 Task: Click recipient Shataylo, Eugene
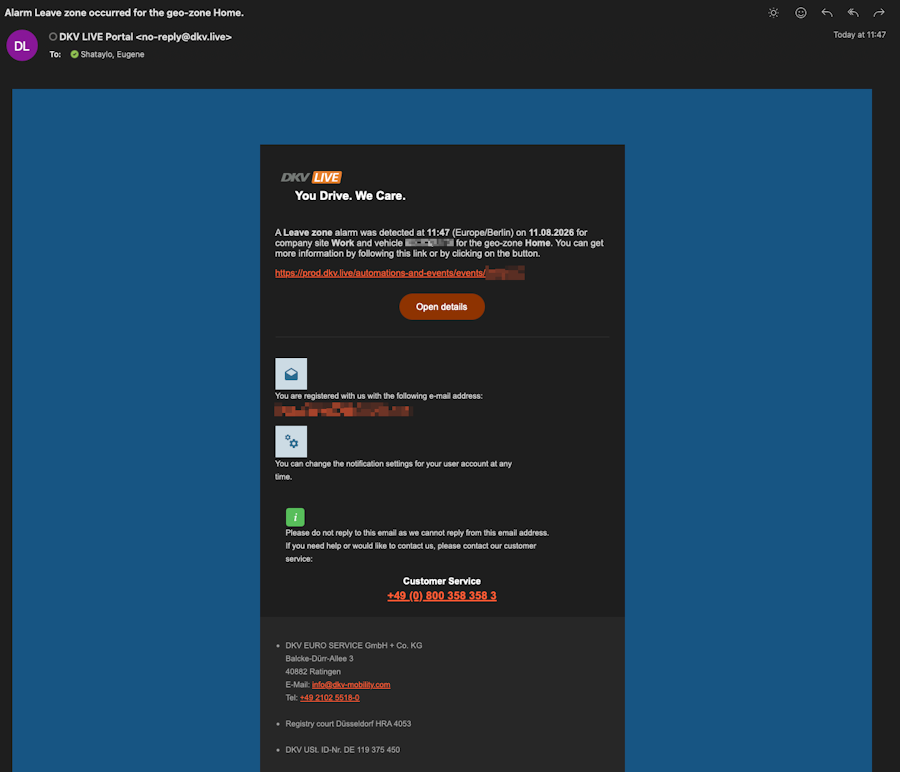coord(112,54)
